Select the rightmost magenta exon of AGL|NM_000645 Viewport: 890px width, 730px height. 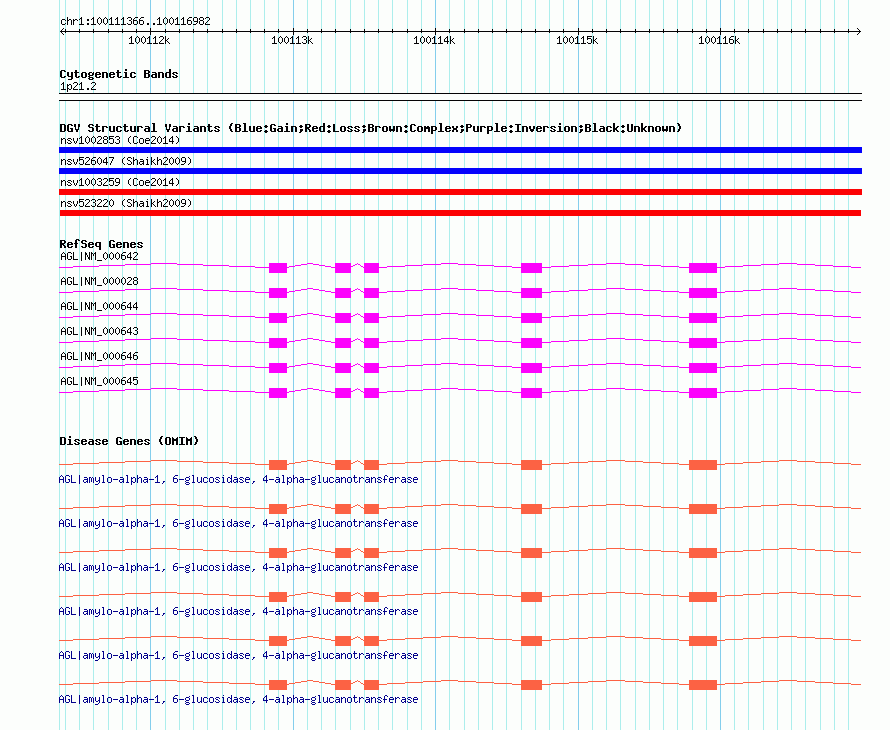click(x=703, y=393)
